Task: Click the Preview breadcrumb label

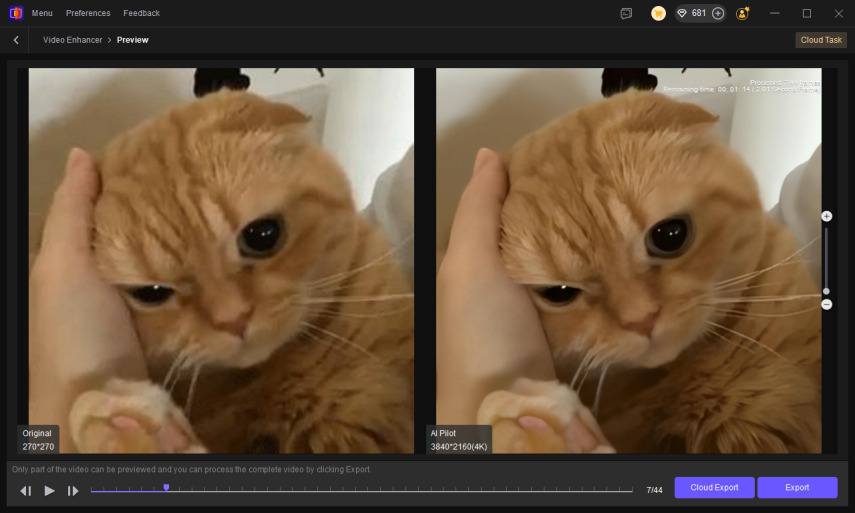Action: (x=133, y=40)
